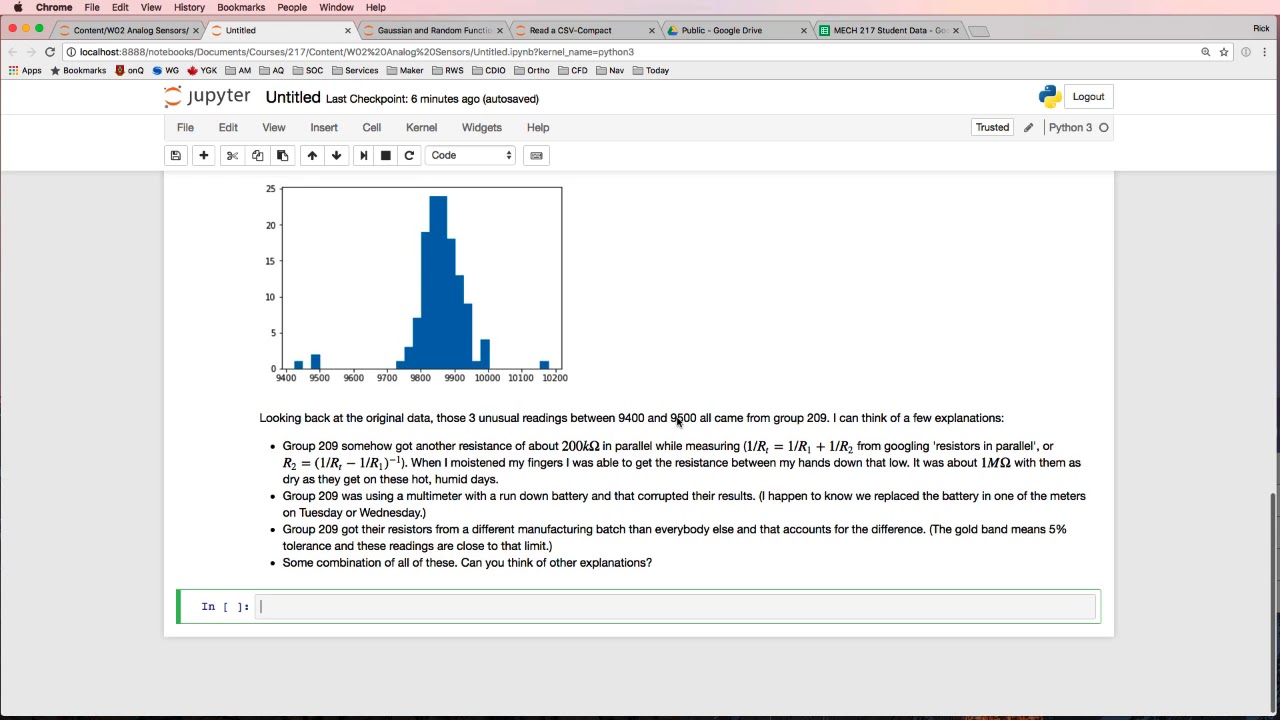This screenshot has width=1280, height=720.
Task: Open the Chrome People menu in menubar
Action: pyautogui.click(x=292, y=7)
